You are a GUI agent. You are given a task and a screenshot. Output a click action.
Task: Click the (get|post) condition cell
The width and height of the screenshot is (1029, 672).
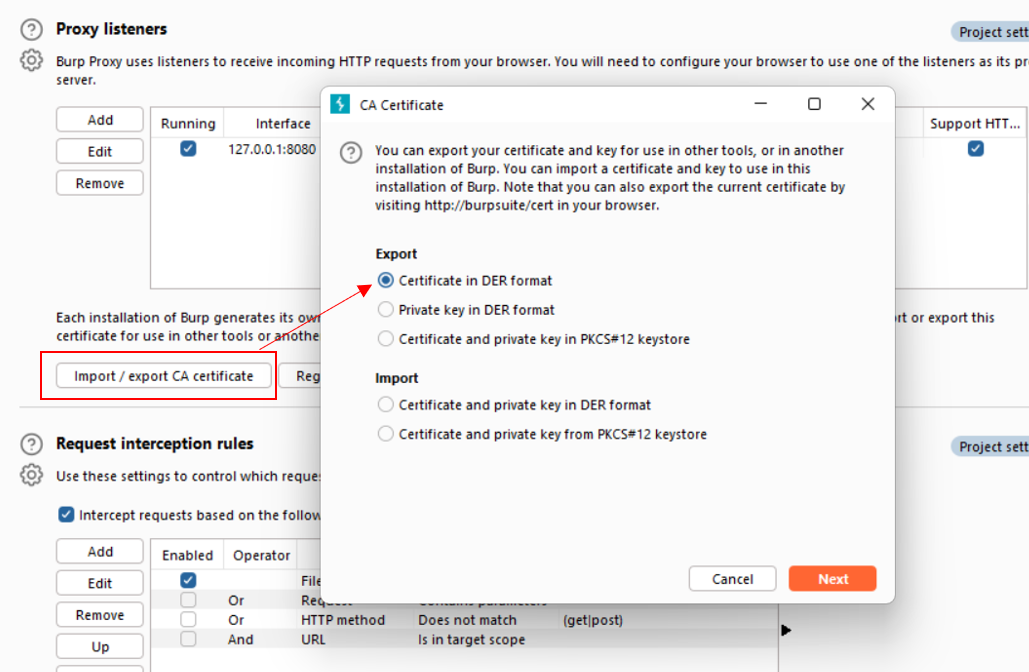(x=593, y=620)
